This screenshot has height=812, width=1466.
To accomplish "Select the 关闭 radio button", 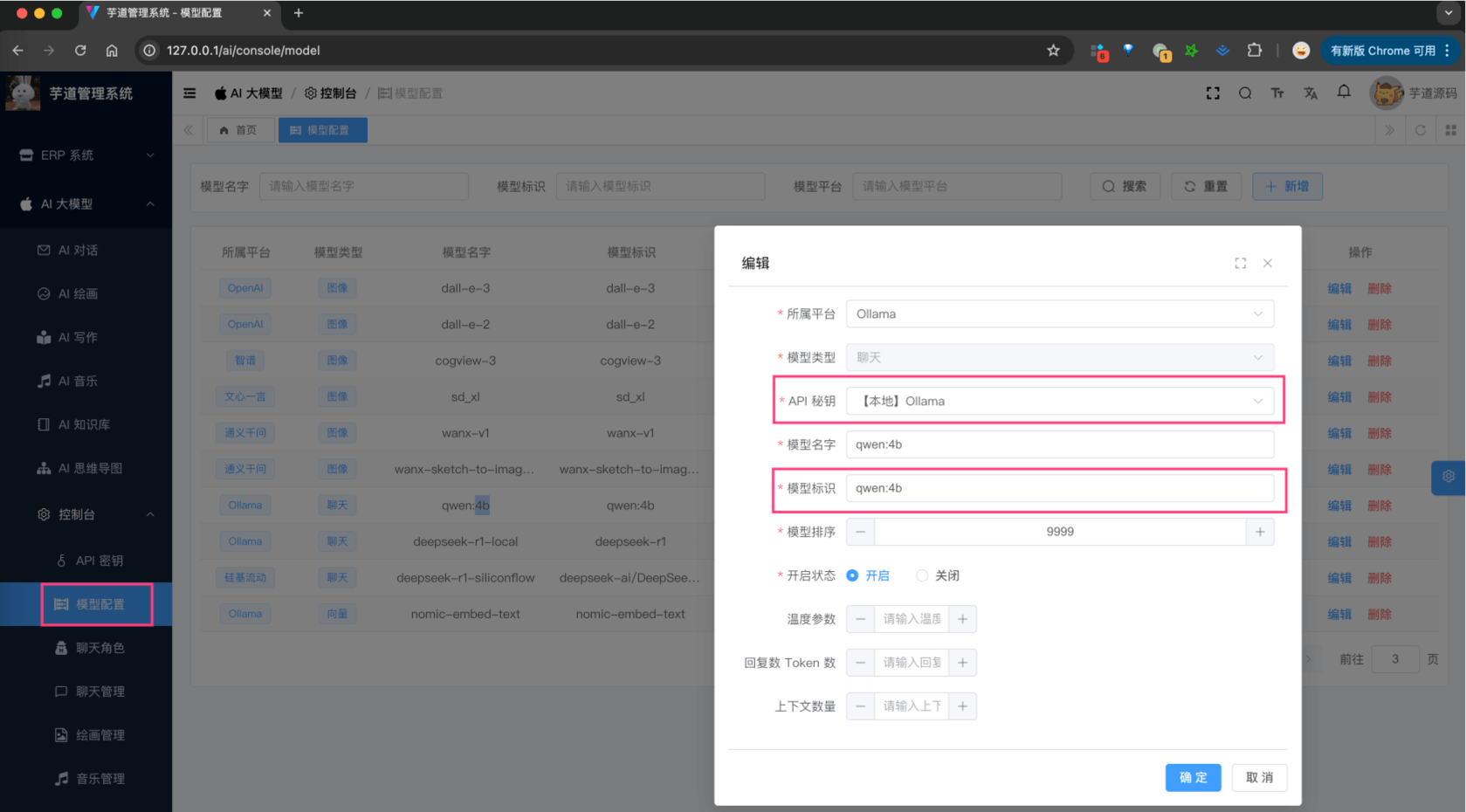I will [x=922, y=575].
